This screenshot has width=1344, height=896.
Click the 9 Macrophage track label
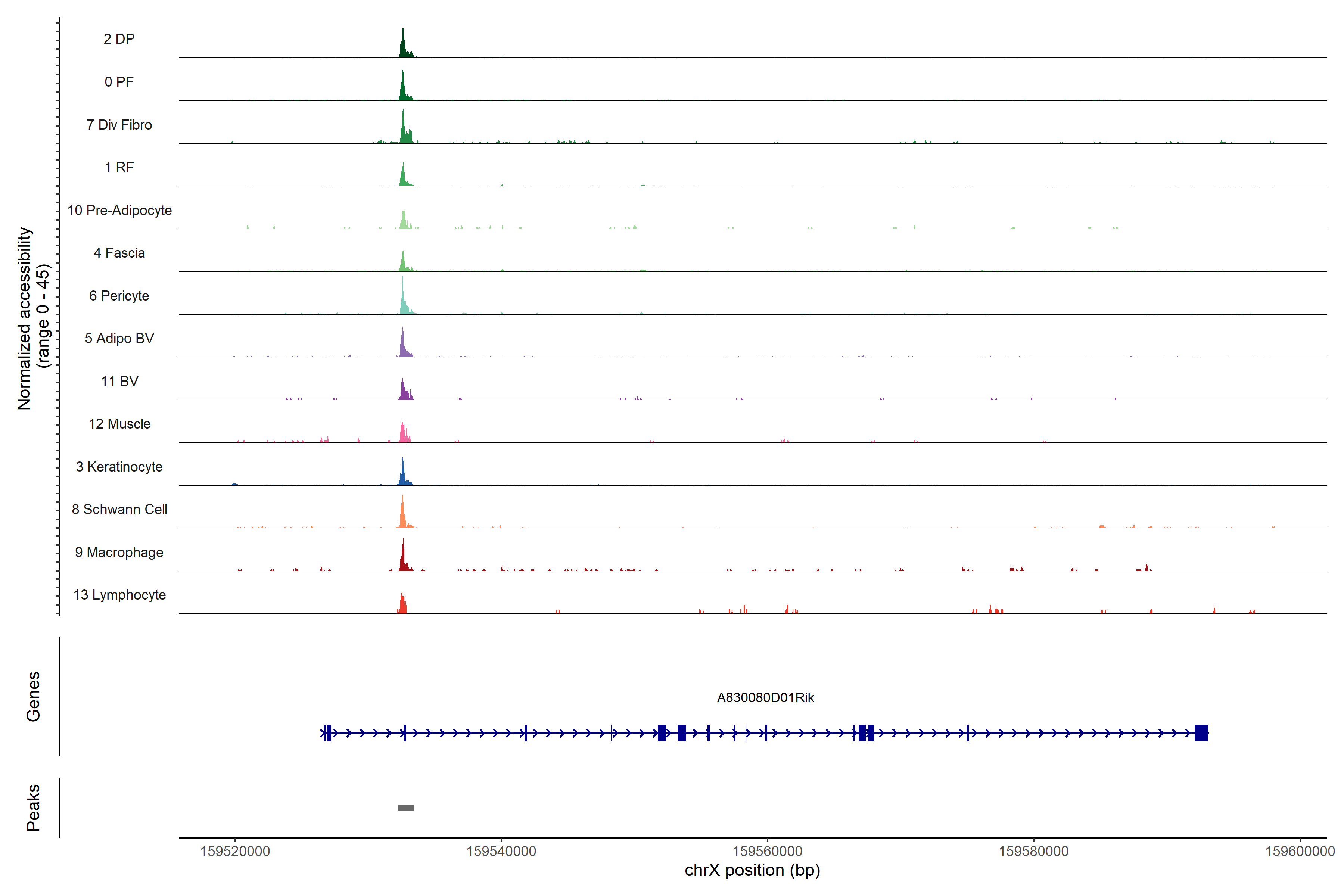point(119,552)
